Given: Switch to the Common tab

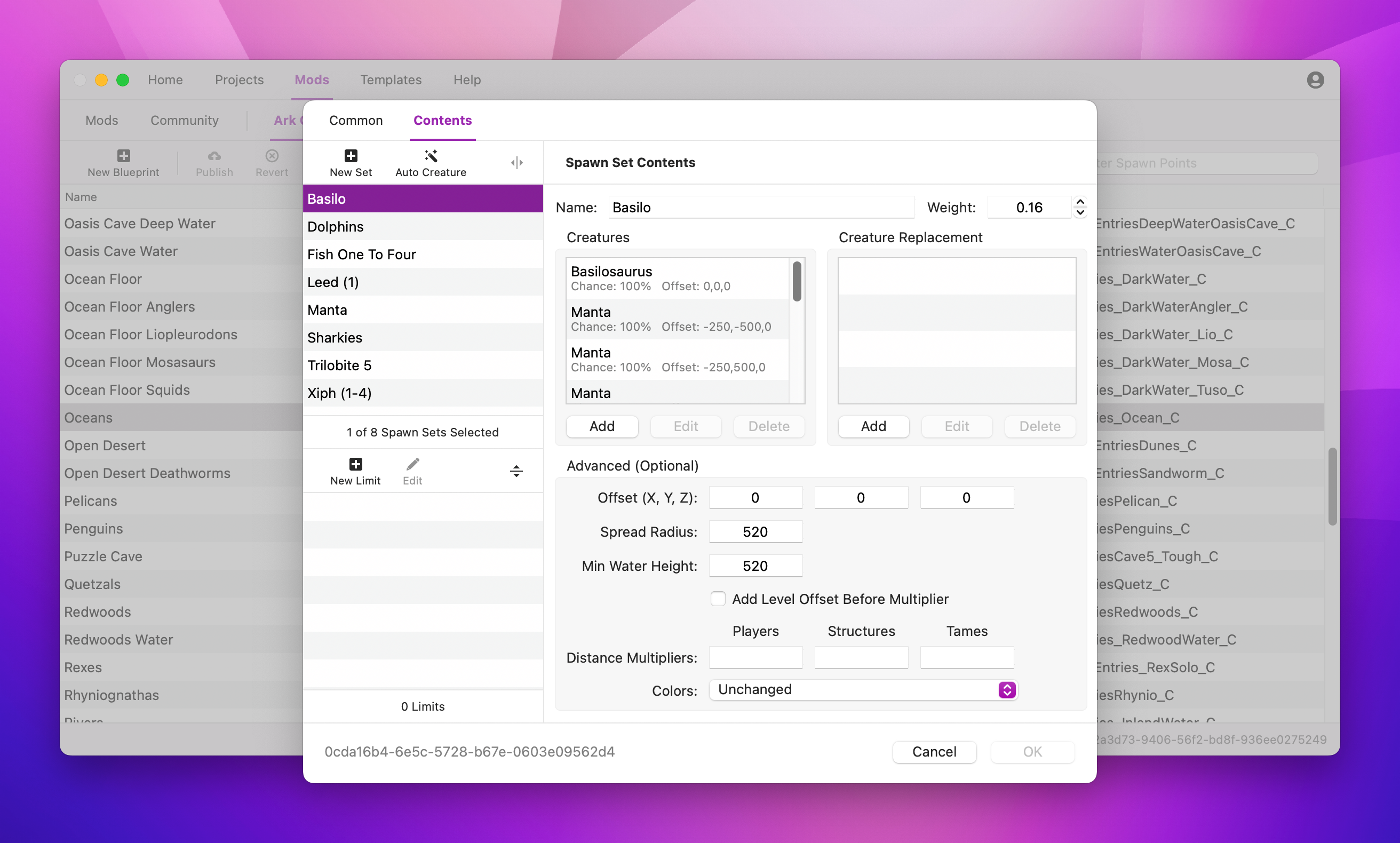Looking at the screenshot, I should (355, 121).
